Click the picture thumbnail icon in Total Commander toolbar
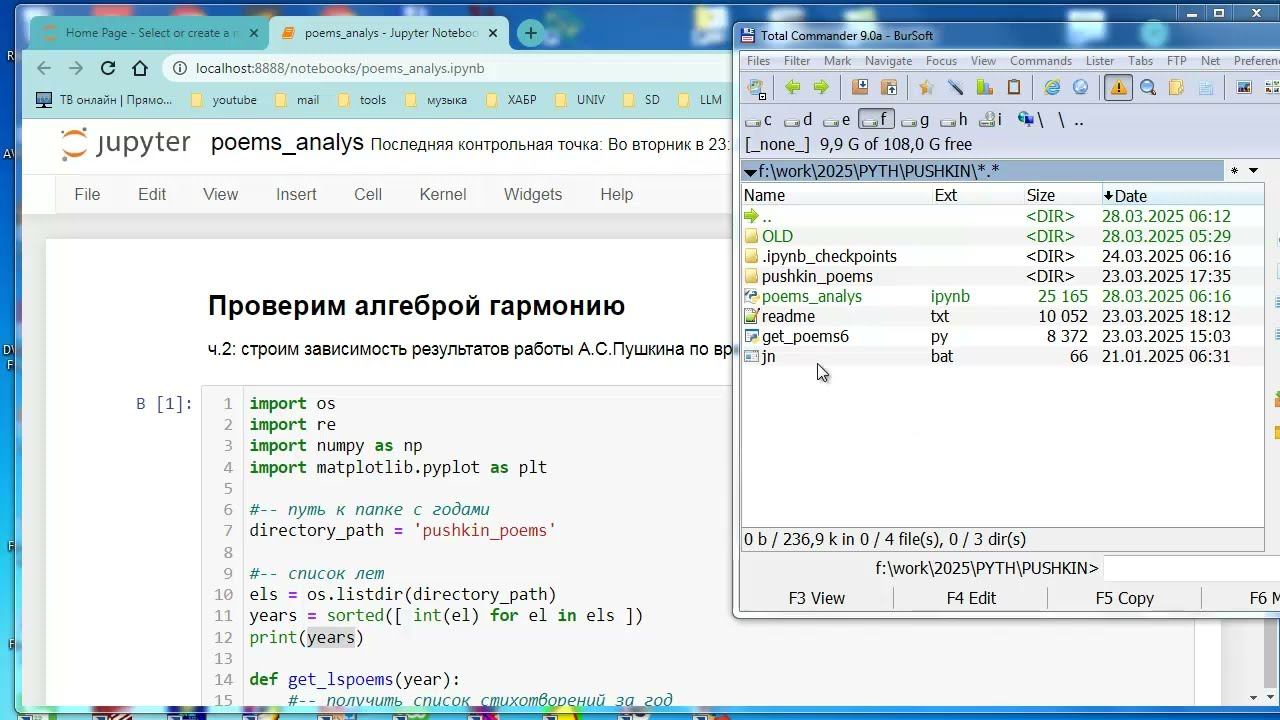 1244,88
